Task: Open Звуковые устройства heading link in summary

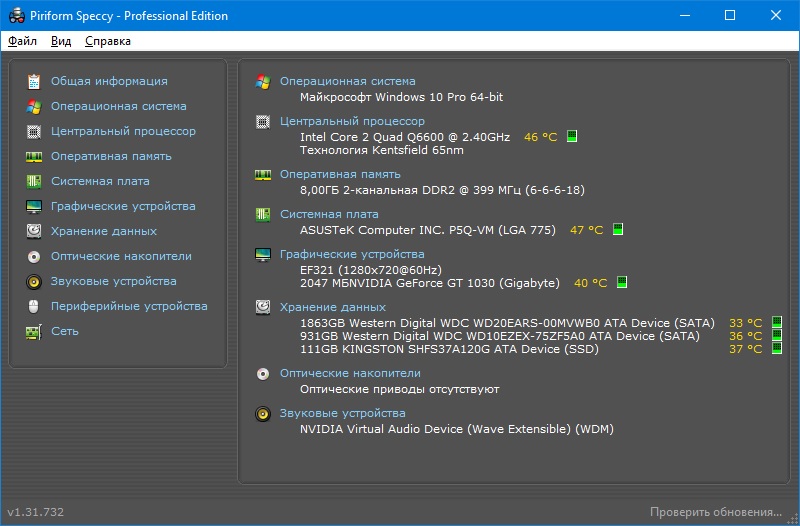Action: point(342,413)
